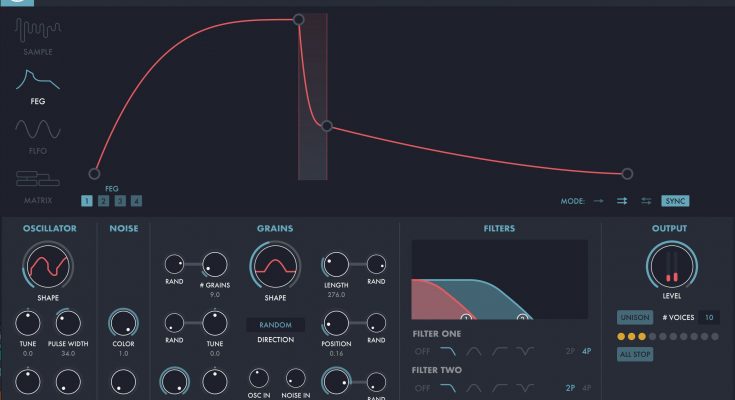This screenshot has height=400, width=735.
Task: Choose notch shape for Filter Two
Action: (526, 388)
